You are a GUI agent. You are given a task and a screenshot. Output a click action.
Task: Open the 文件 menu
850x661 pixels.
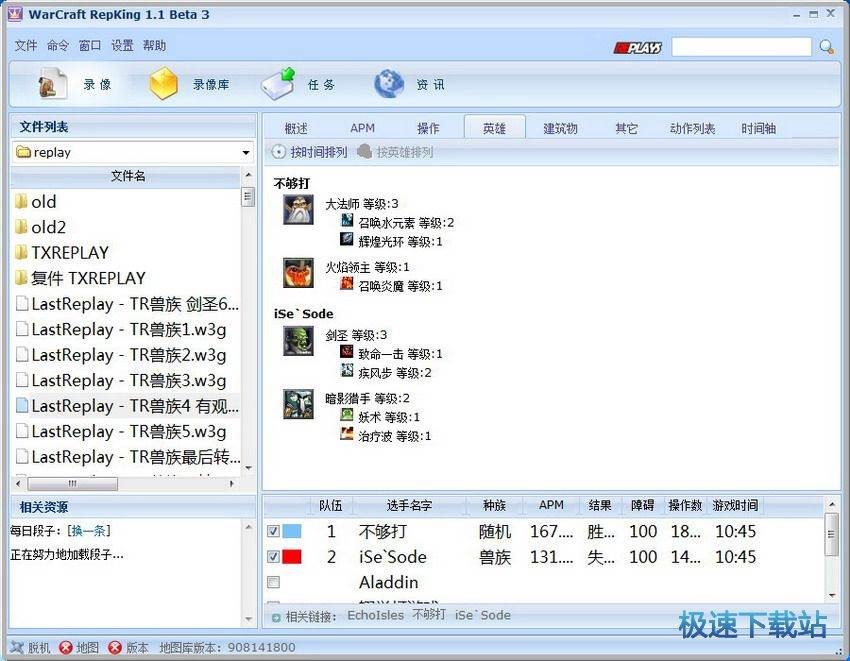26,46
